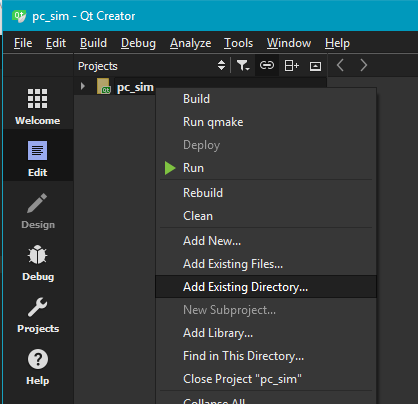The width and height of the screenshot is (418, 404).
Task: Click the close side panel icon
Action: click(315, 66)
